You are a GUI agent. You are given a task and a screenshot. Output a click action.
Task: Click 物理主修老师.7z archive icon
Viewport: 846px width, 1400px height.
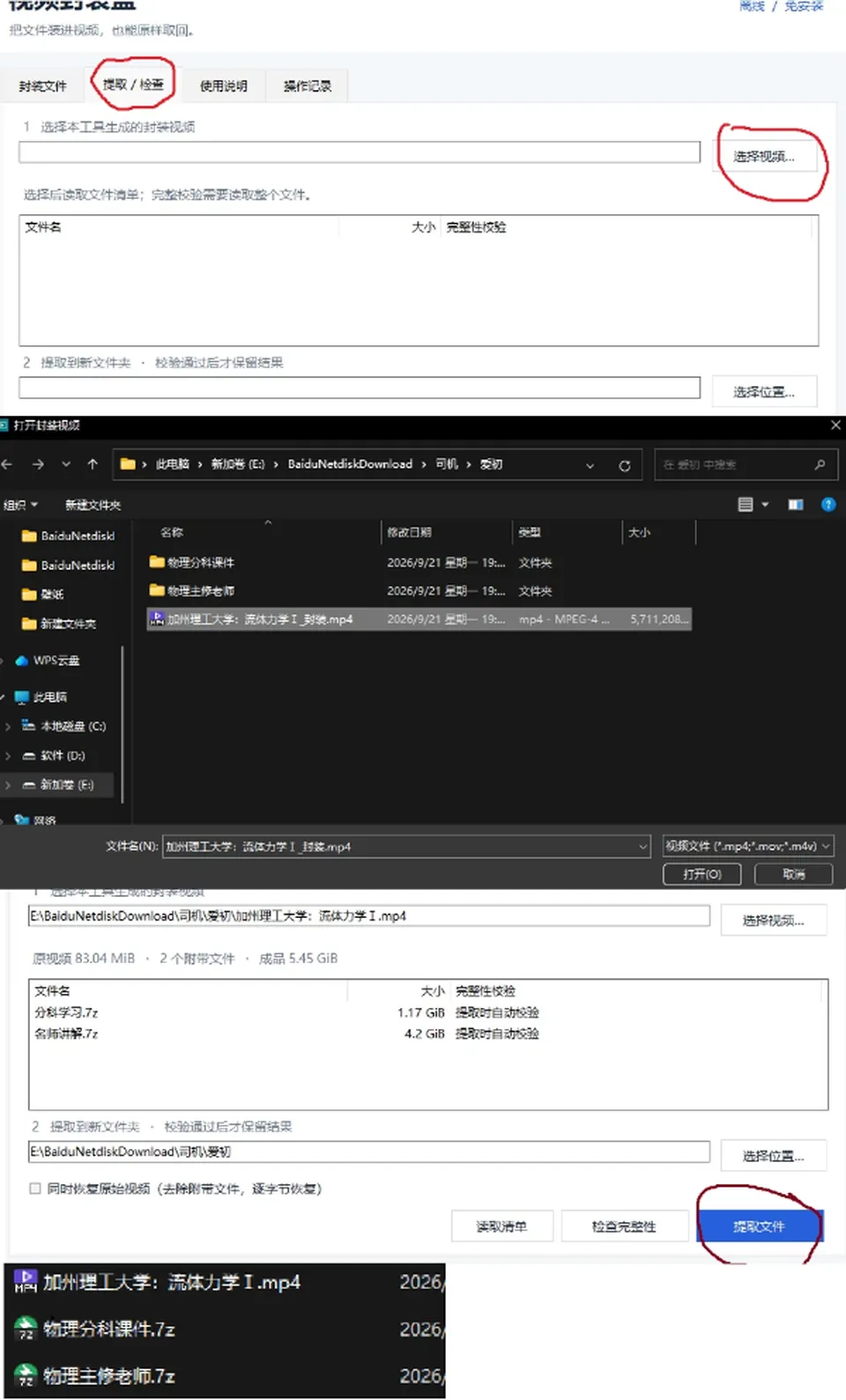[26, 1375]
